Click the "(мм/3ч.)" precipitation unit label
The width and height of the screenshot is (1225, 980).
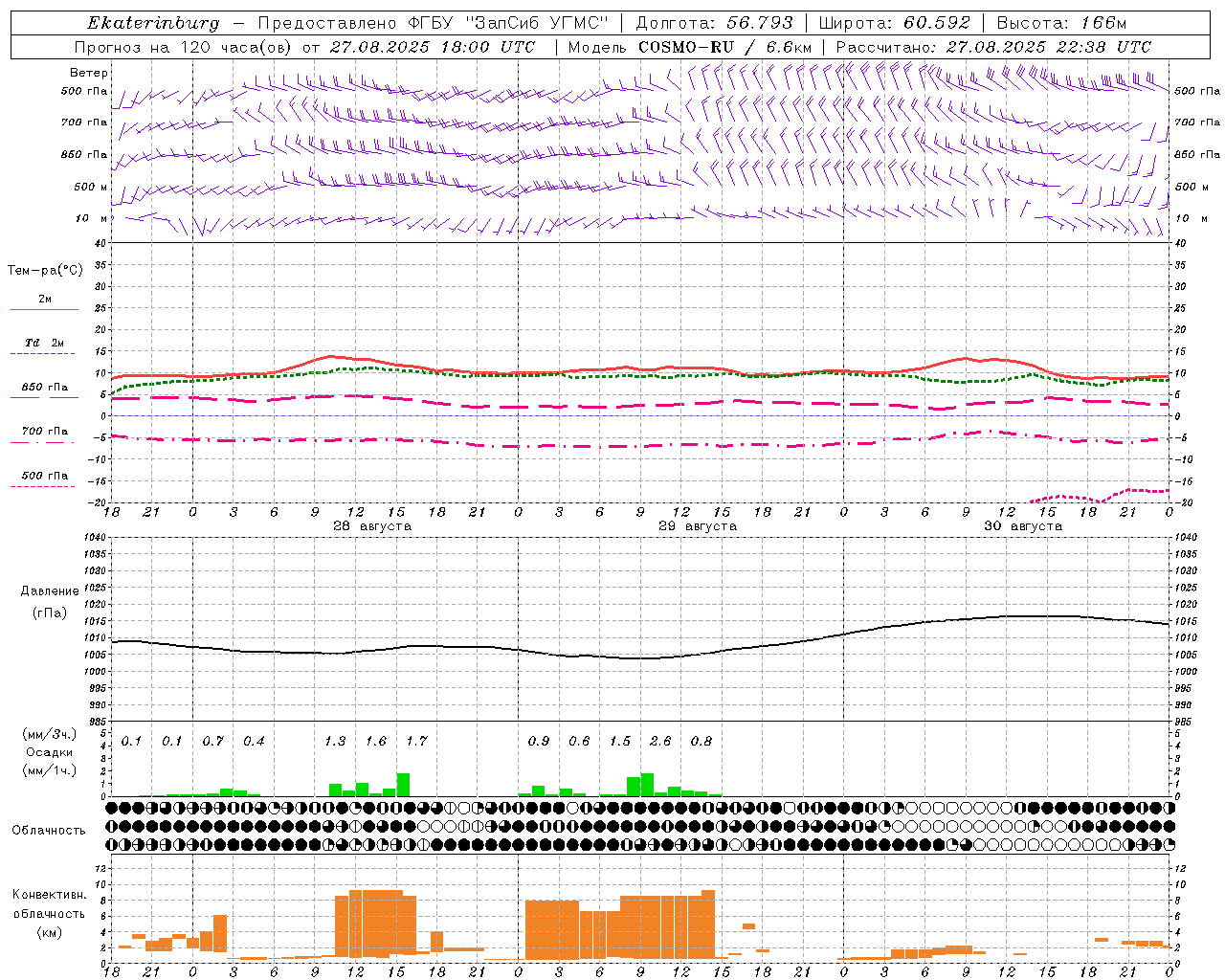tap(49, 734)
